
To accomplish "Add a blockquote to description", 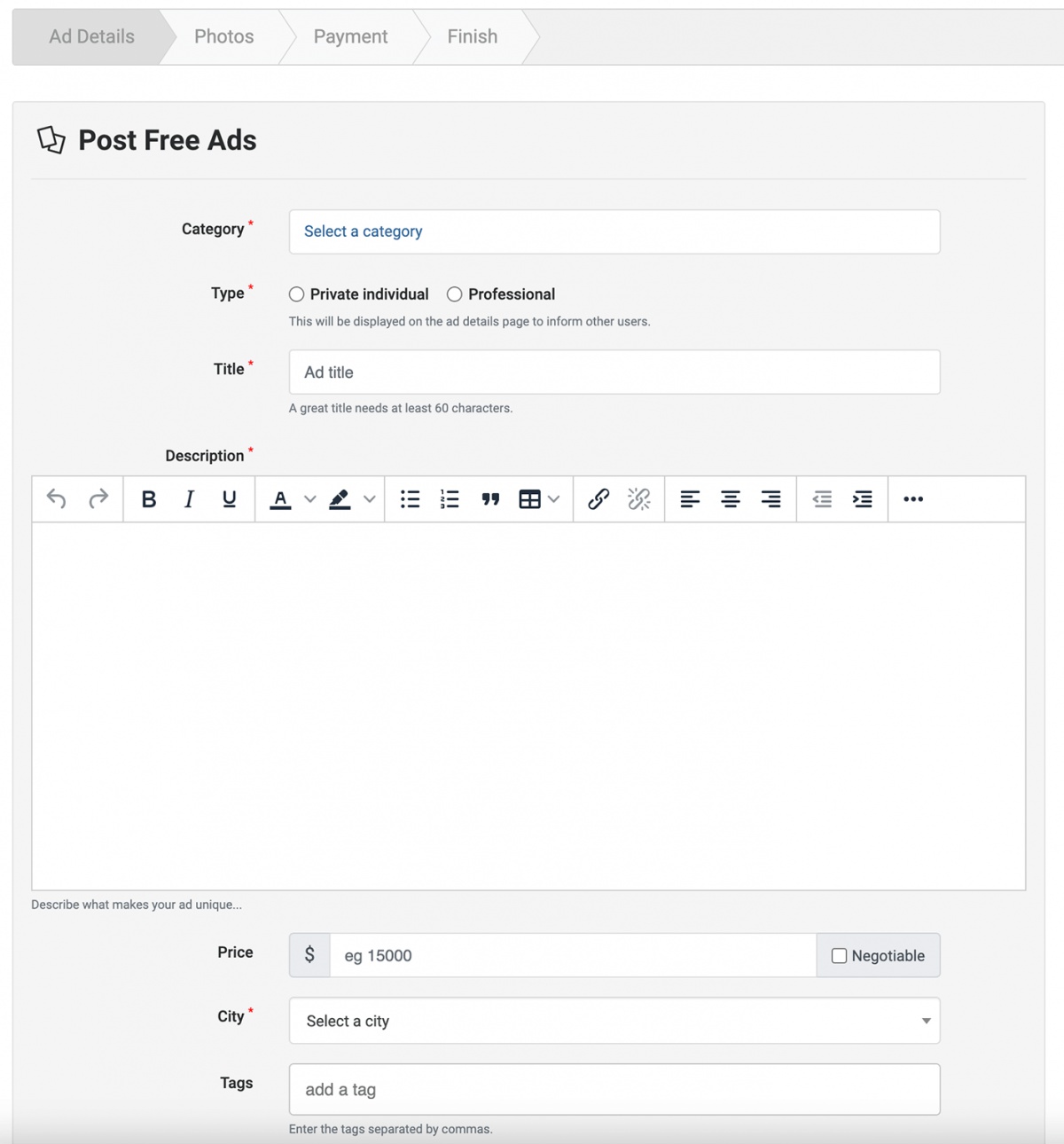I will pos(490,499).
